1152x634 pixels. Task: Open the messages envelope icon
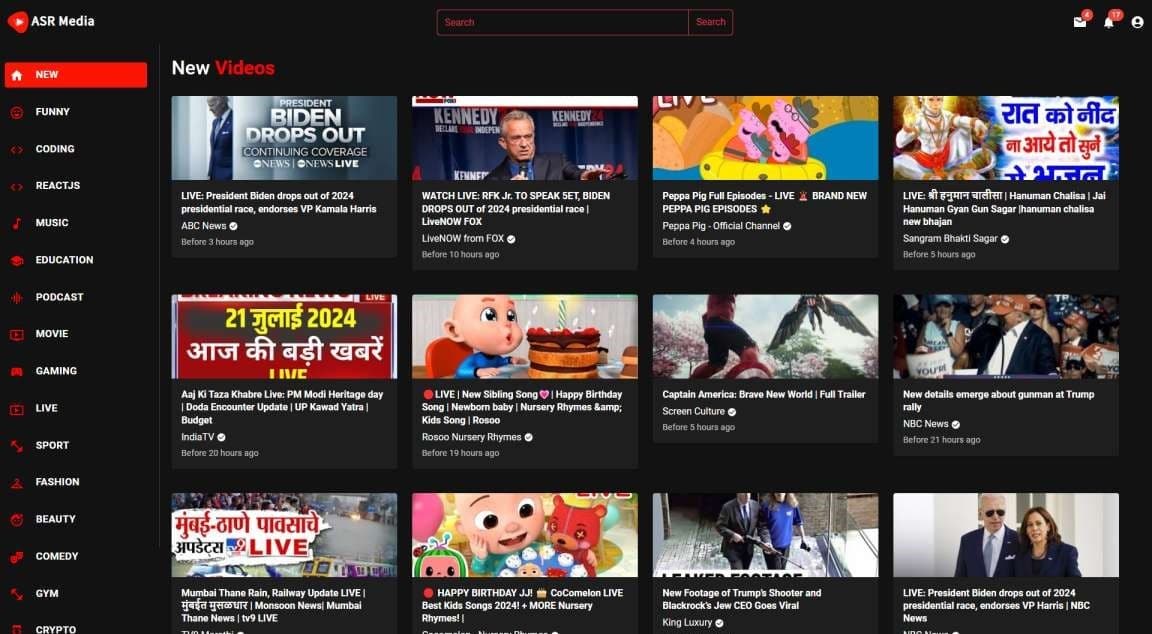click(1079, 22)
